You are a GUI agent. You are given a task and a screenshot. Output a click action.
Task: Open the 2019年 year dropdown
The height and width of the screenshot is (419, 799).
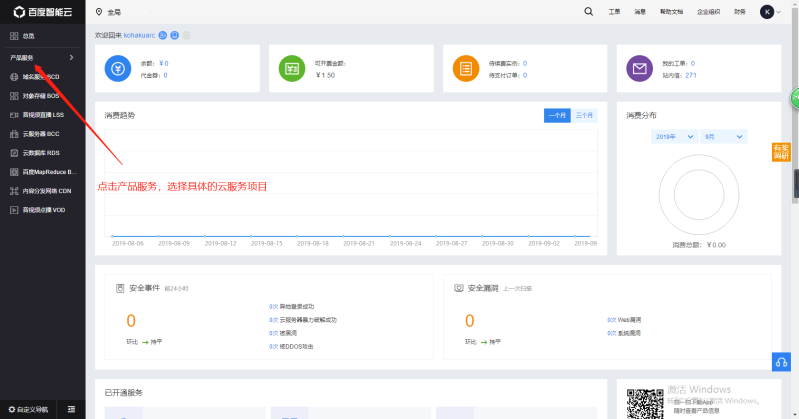674,137
